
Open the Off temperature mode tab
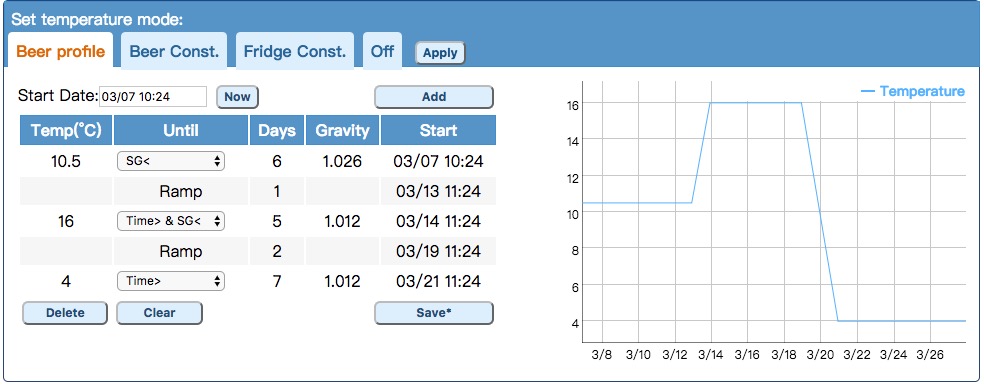(x=382, y=51)
